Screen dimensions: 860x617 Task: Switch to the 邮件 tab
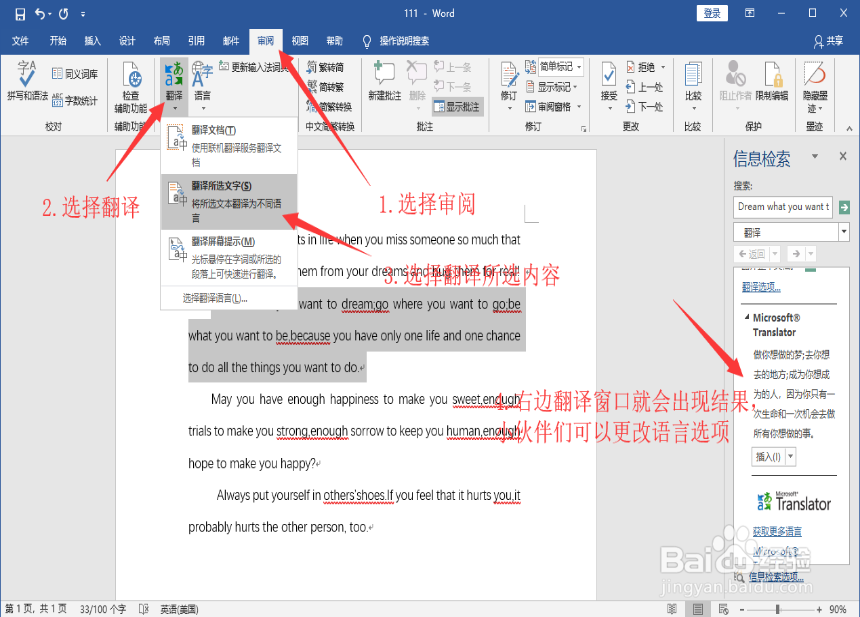[231, 41]
